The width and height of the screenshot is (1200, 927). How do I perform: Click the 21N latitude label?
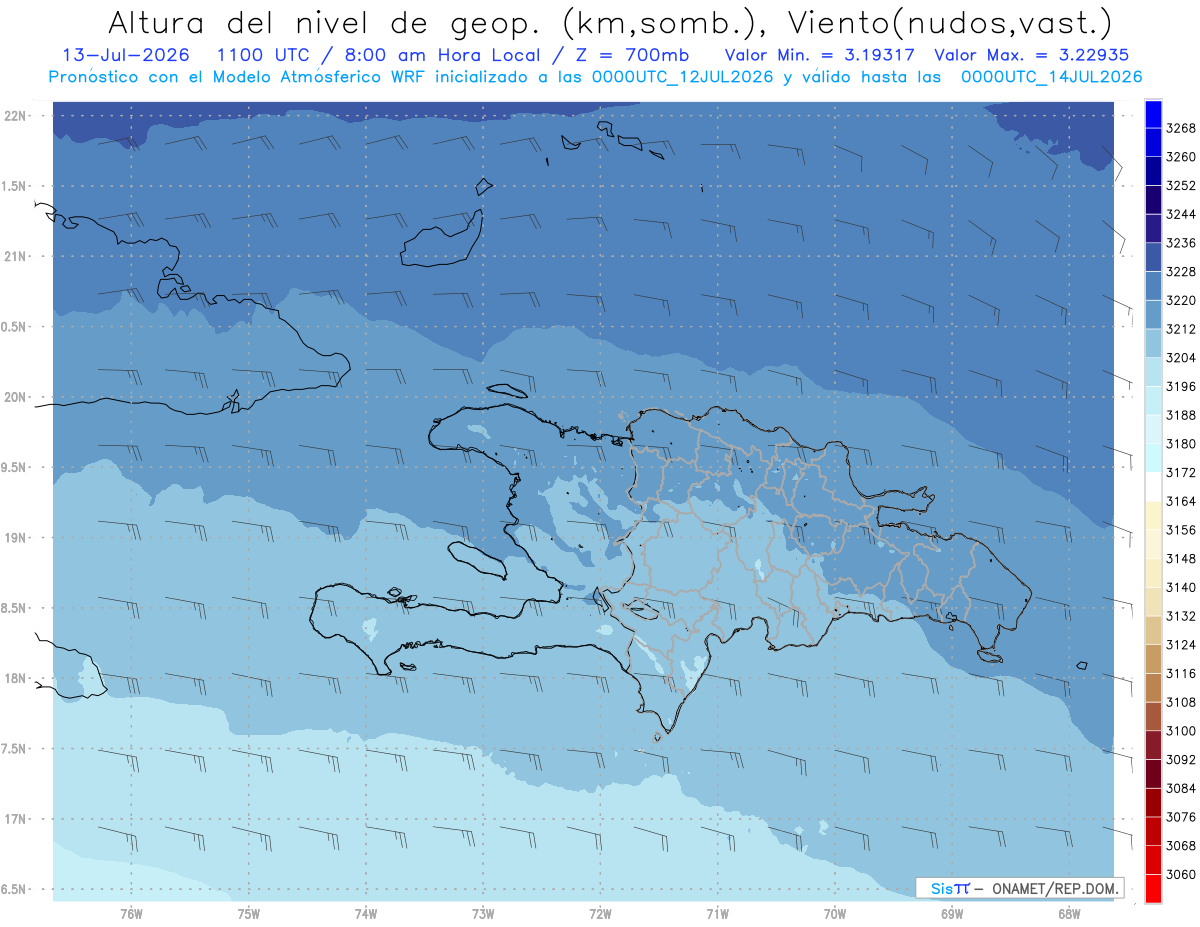click(15, 256)
